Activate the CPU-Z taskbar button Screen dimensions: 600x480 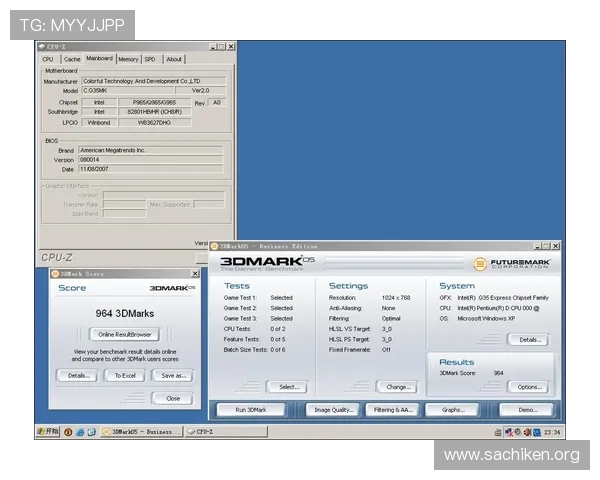pos(210,432)
